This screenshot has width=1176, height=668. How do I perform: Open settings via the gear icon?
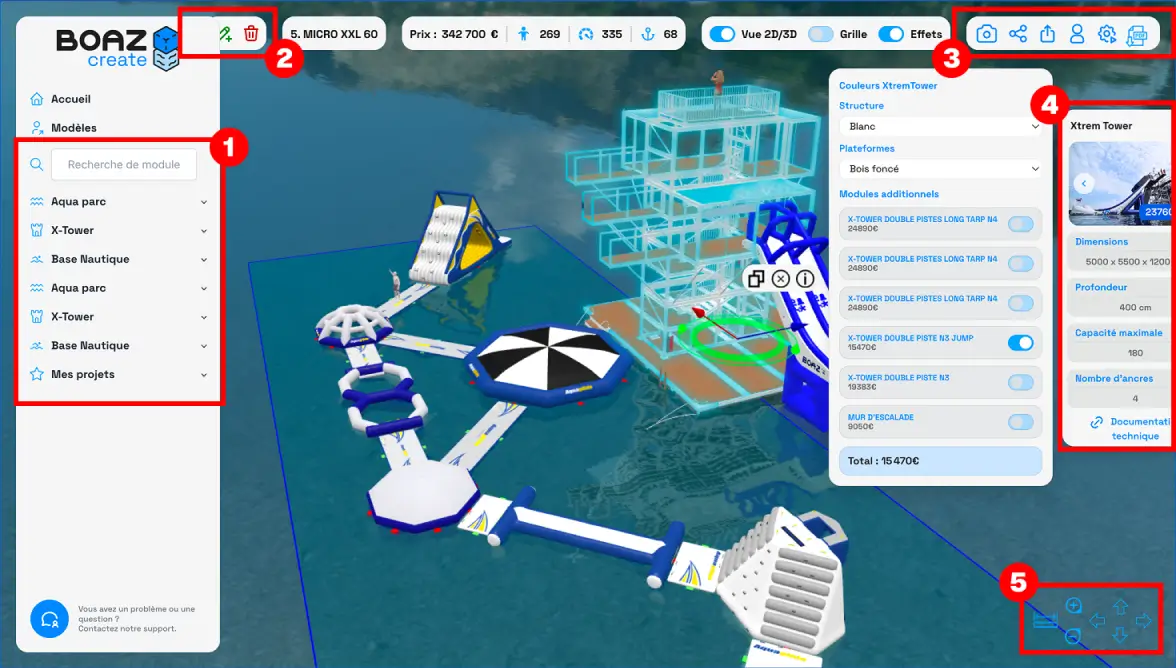[x=1107, y=34]
